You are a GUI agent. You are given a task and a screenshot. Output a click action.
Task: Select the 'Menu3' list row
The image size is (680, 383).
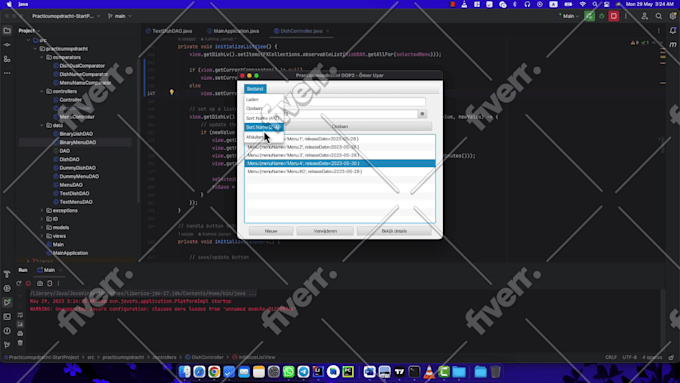point(340,155)
